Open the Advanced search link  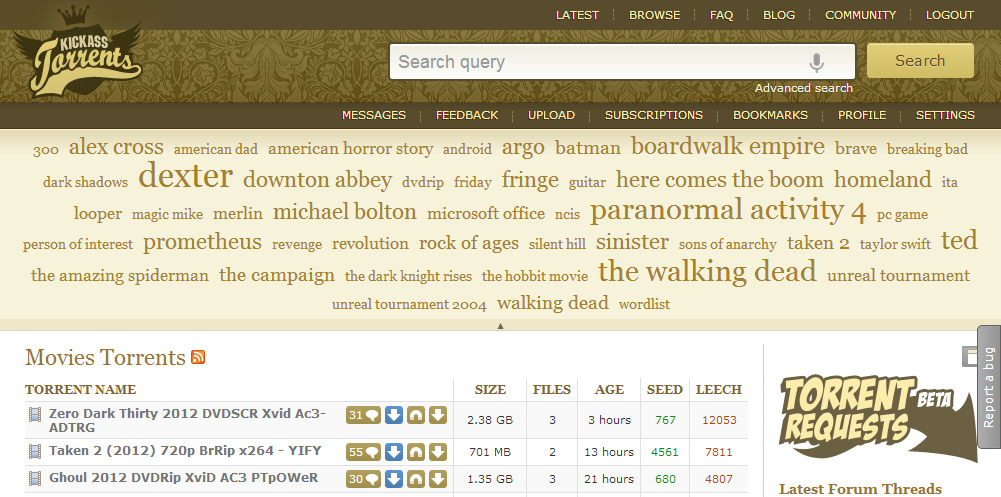click(x=804, y=88)
